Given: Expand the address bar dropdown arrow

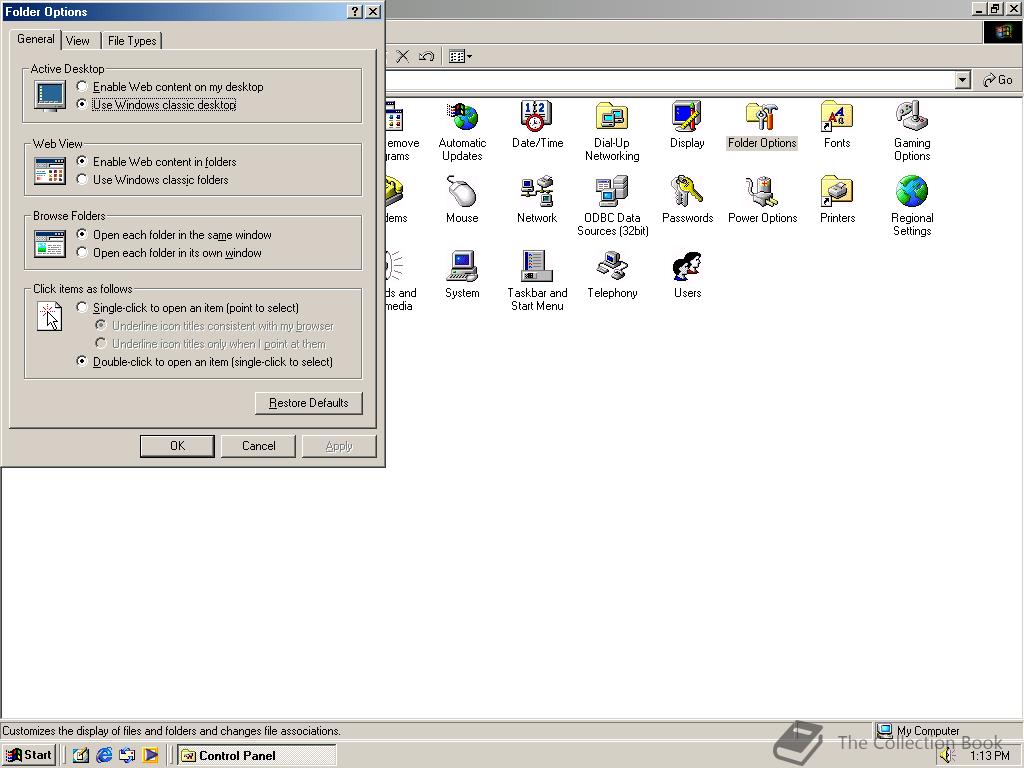Looking at the screenshot, I should pos(962,80).
